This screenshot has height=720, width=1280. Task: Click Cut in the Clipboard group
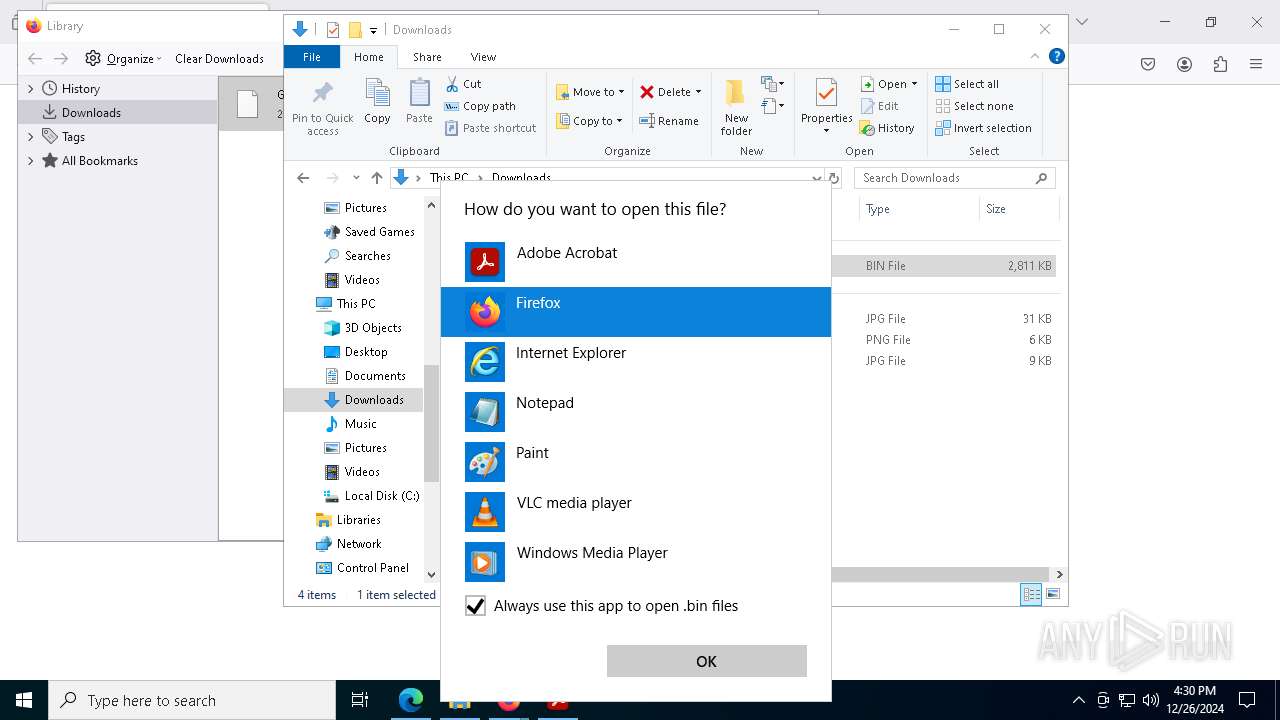tap(464, 84)
